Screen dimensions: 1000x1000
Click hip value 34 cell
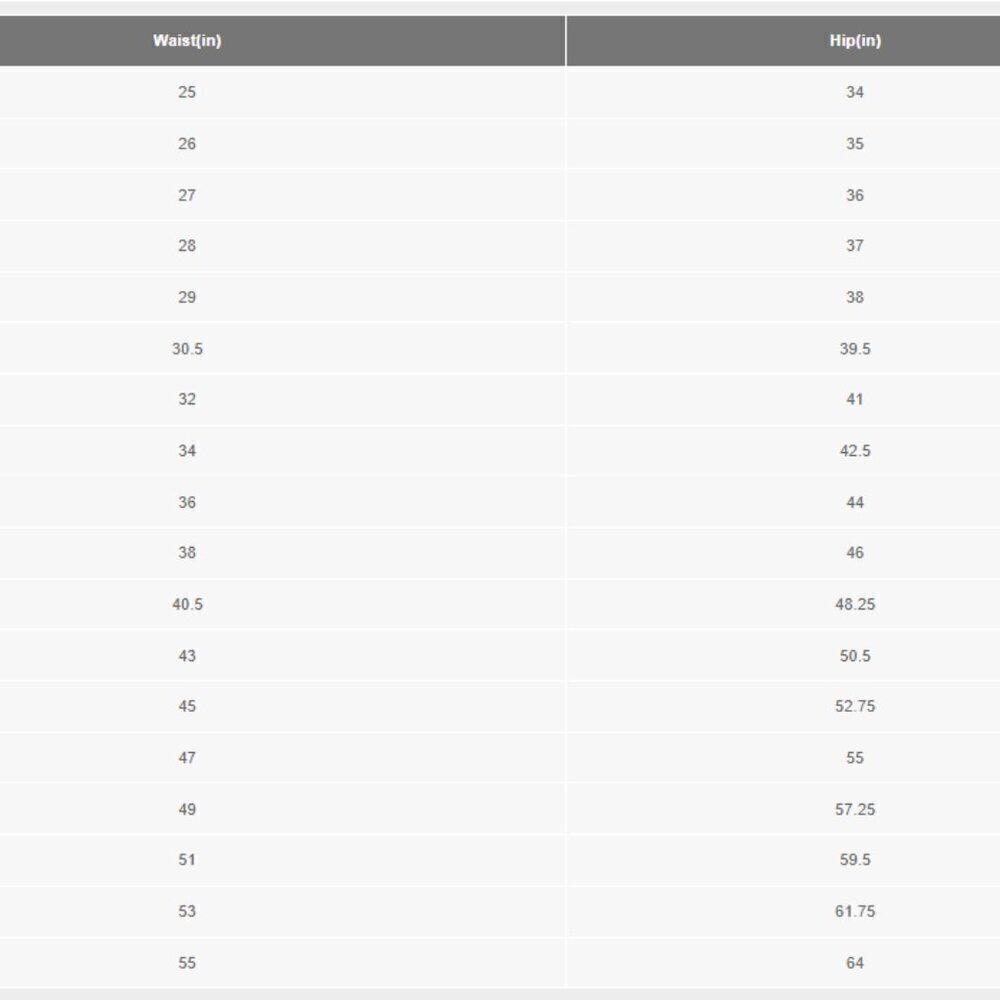[x=854, y=92]
